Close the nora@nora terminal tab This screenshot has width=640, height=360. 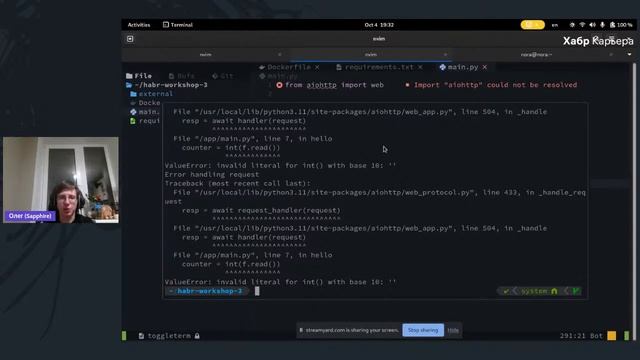(611, 54)
